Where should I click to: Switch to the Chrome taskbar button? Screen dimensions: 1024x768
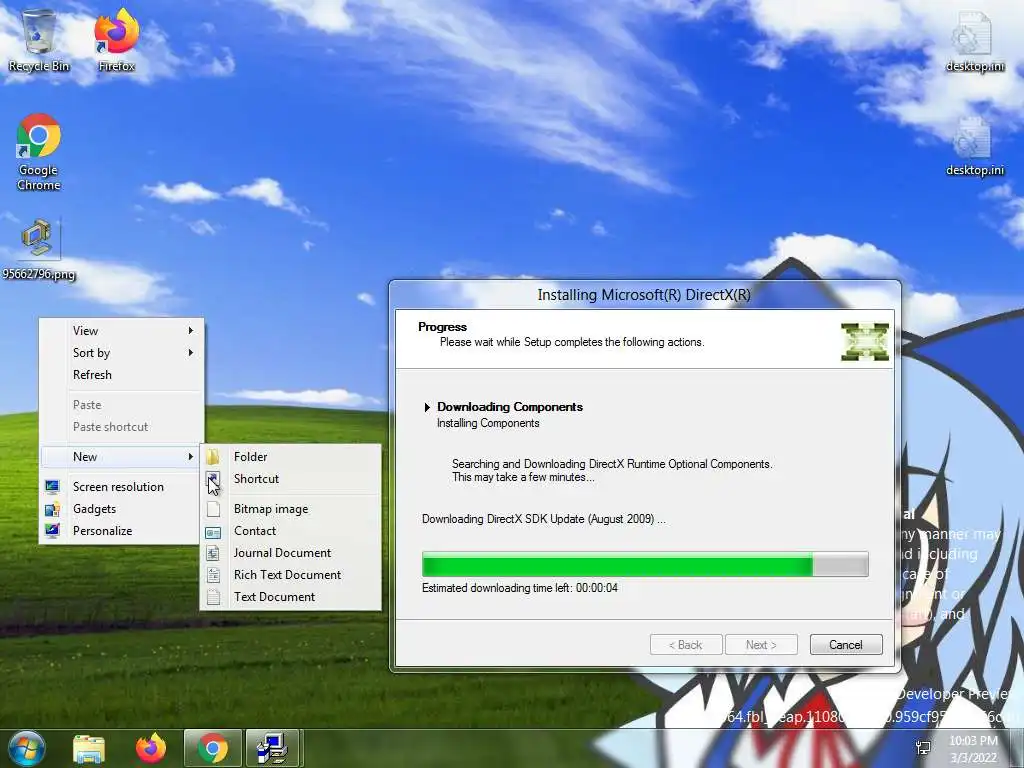(x=213, y=748)
